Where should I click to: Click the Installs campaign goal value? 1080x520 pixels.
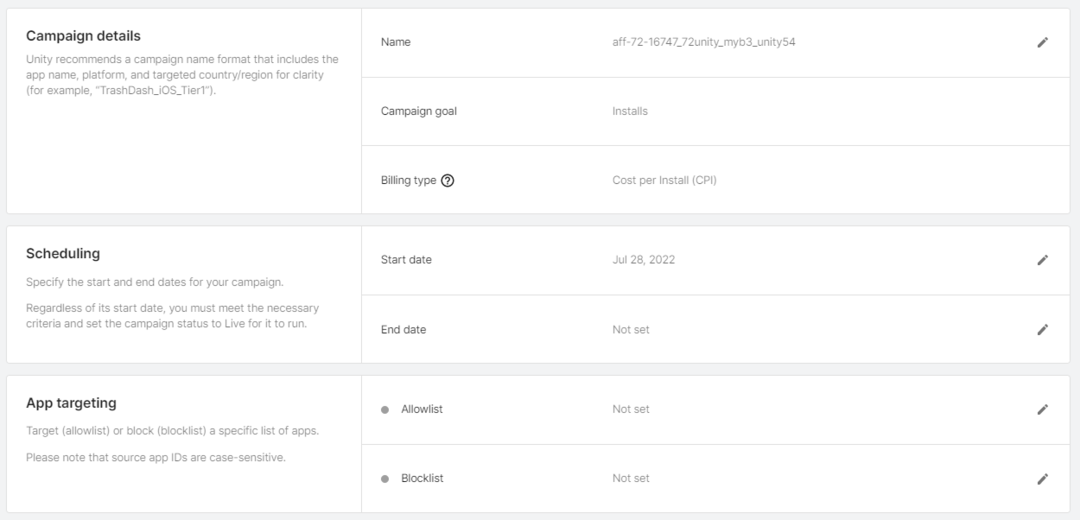[630, 111]
